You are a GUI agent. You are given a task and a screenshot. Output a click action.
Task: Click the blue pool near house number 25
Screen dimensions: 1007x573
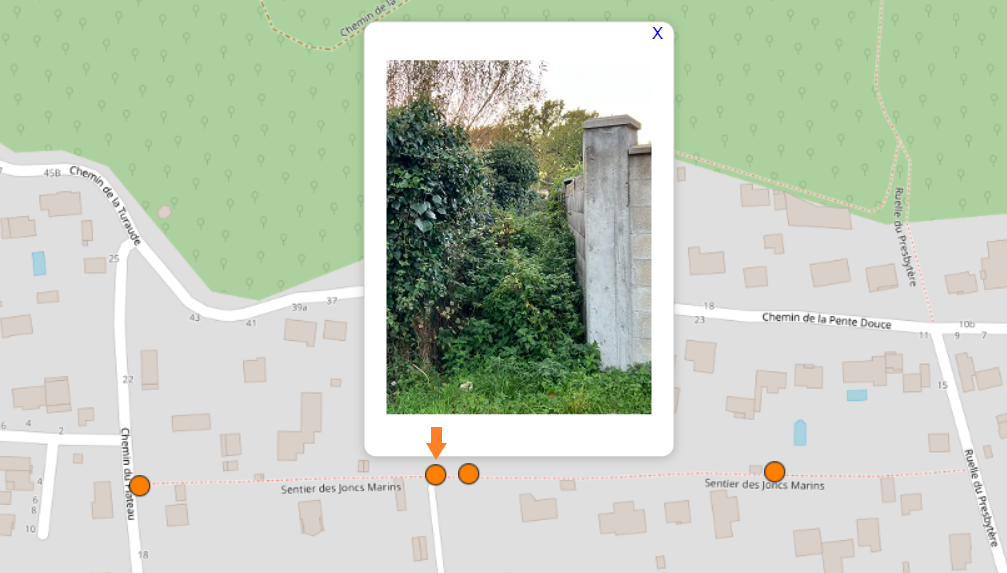(x=39, y=263)
